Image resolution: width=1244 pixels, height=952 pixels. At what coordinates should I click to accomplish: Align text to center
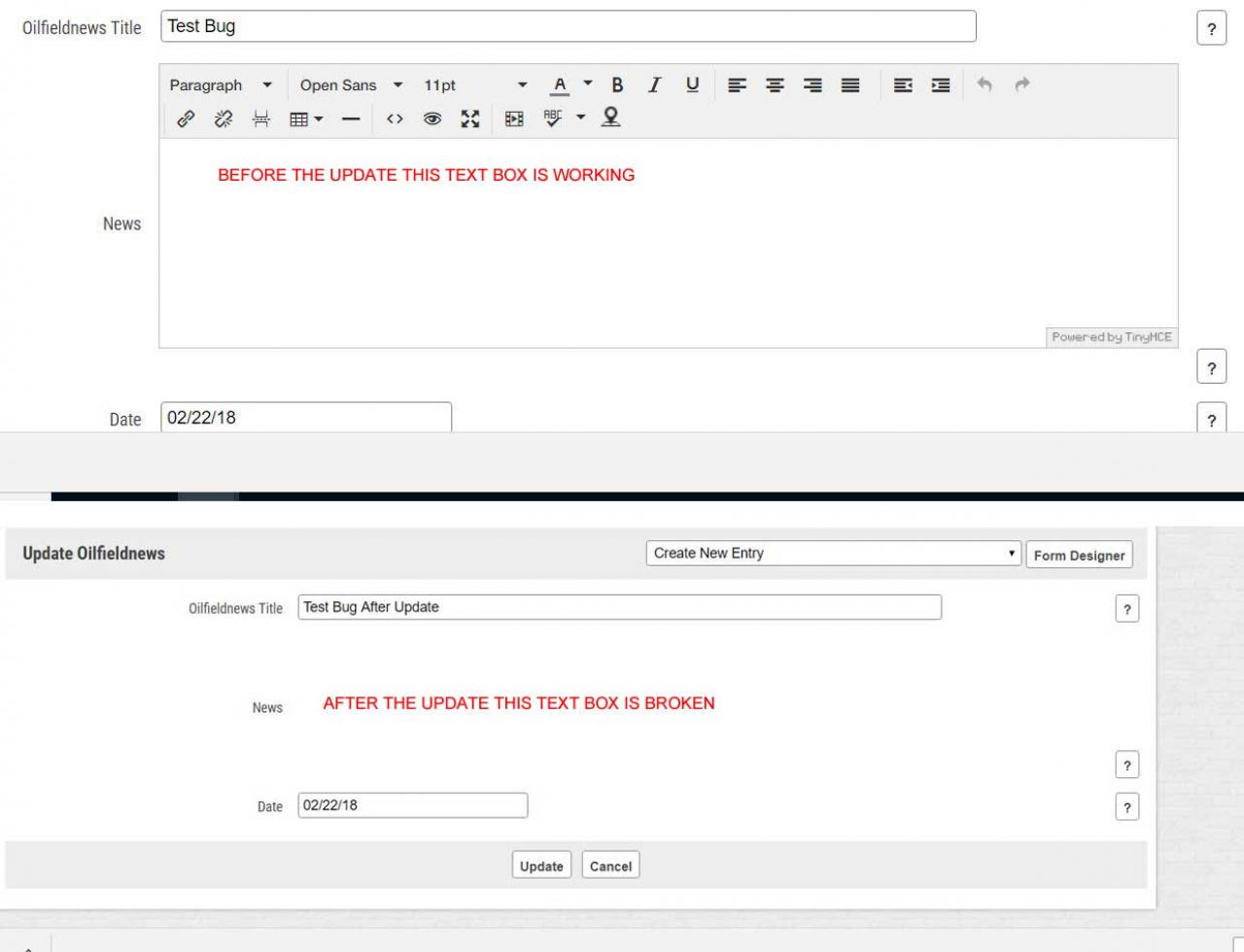775,85
